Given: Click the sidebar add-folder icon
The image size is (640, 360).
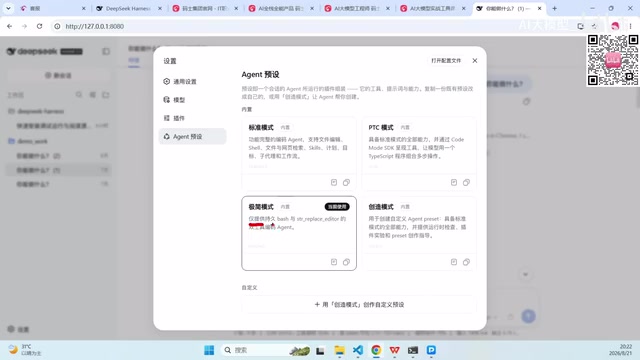Looking at the screenshot, I should point(106,95).
